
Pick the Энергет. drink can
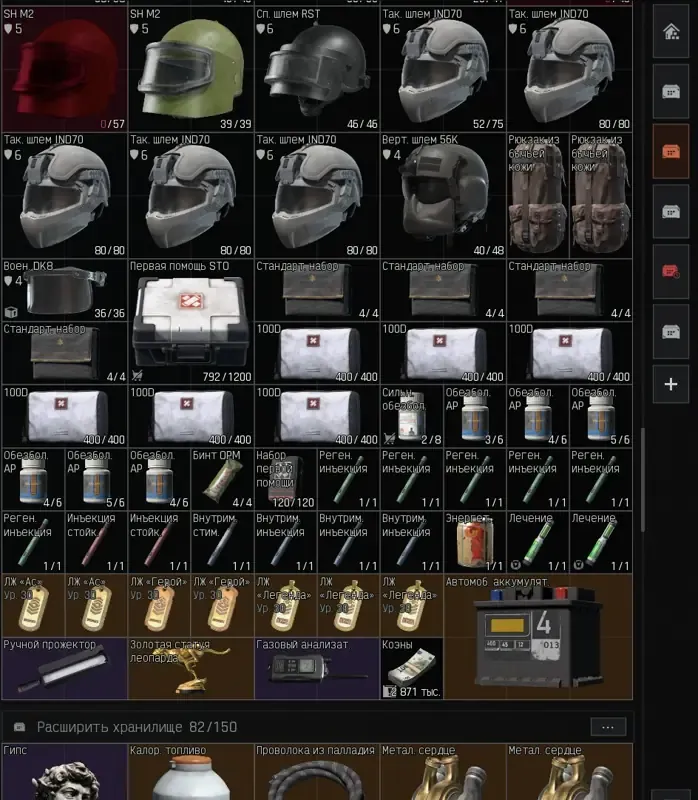tap(475, 542)
